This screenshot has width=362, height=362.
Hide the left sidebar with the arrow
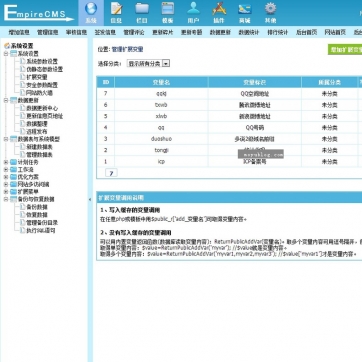(90, 200)
